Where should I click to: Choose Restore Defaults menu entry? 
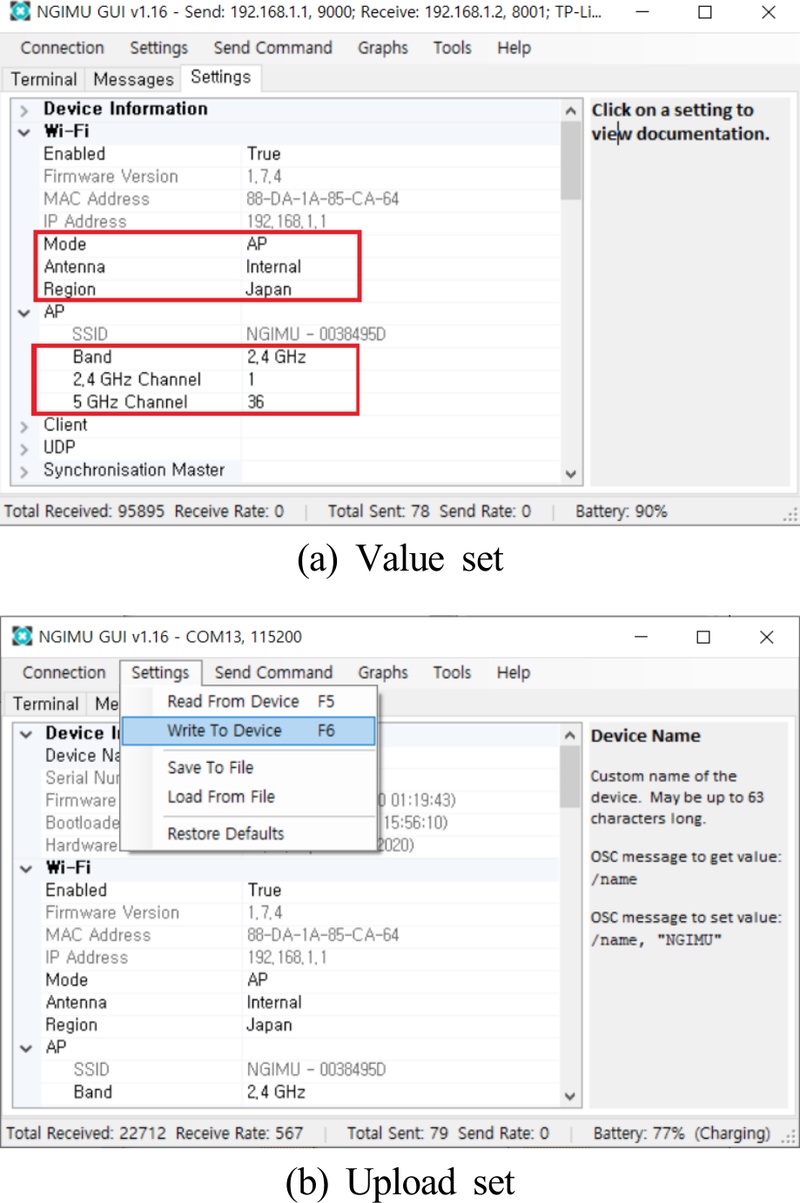248,834
